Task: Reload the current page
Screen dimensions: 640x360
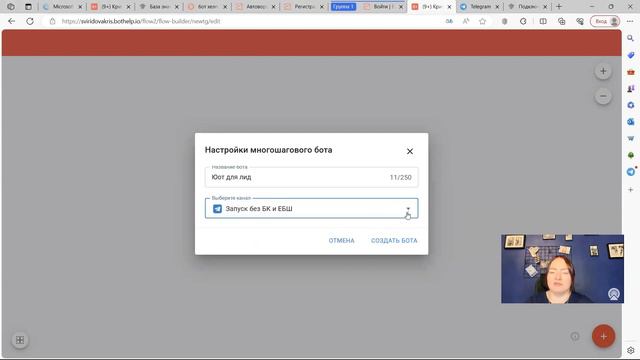Action: pos(30,21)
